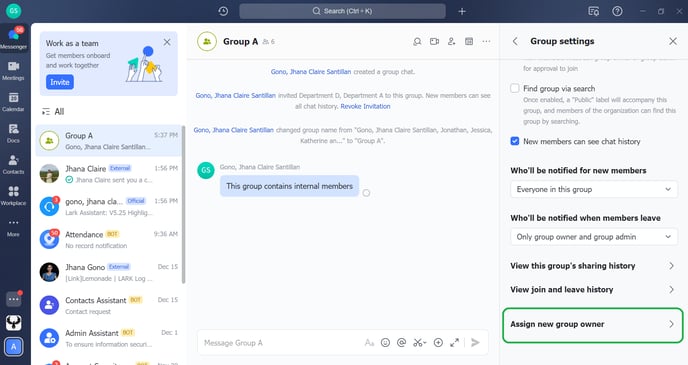
Task: Open Group A more options ellipsis
Action: [486, 42]
